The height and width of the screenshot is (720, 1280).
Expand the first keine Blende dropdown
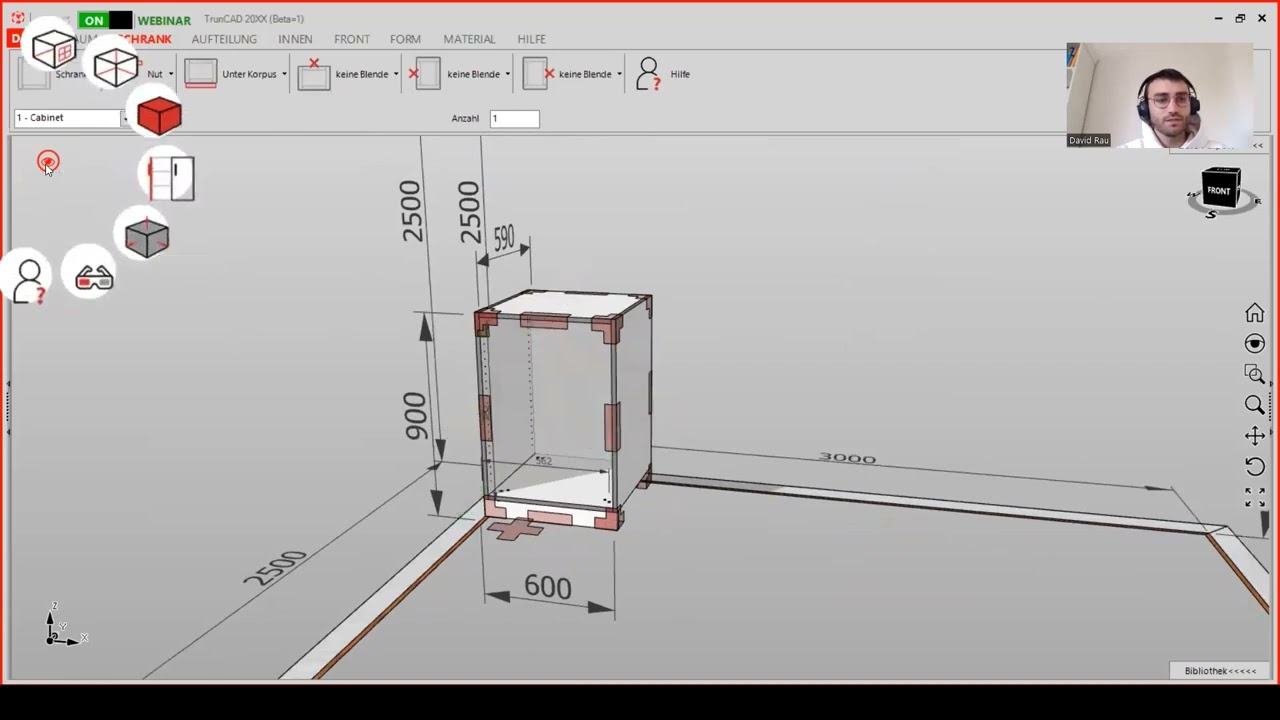pyautogui.click(x=396, y=74)
